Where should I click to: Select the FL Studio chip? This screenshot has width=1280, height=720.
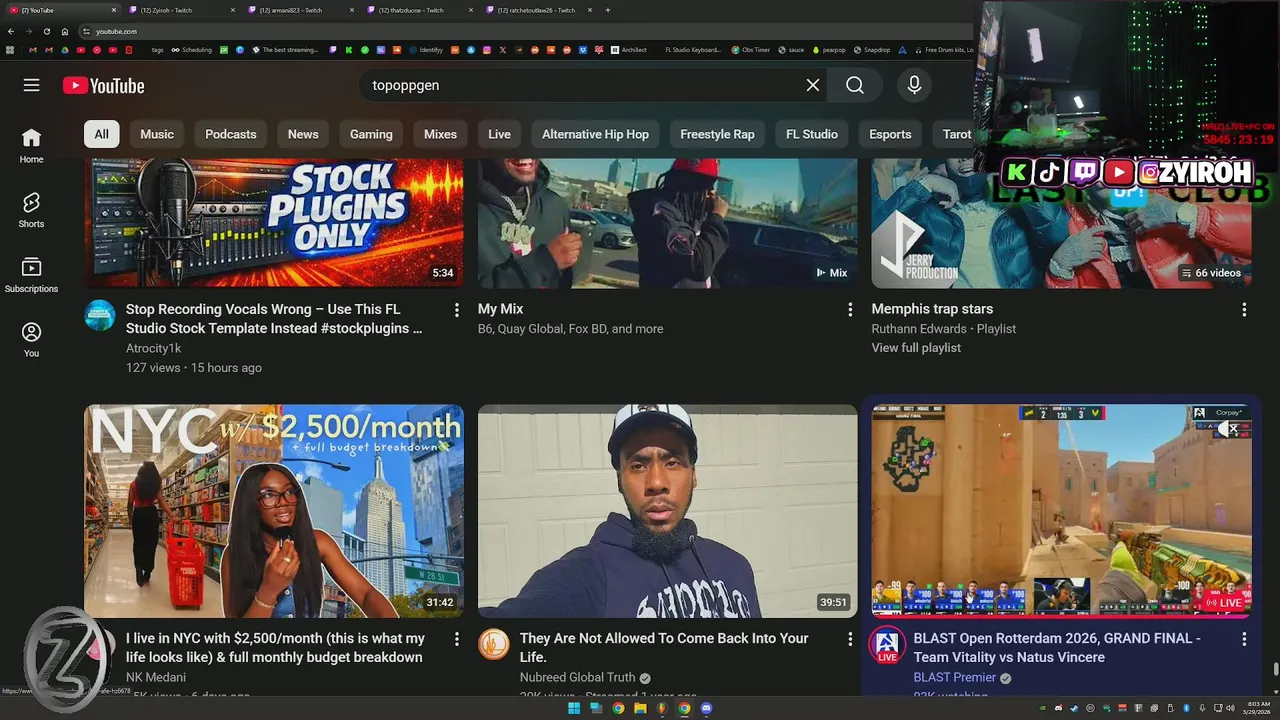pos(812,134)
